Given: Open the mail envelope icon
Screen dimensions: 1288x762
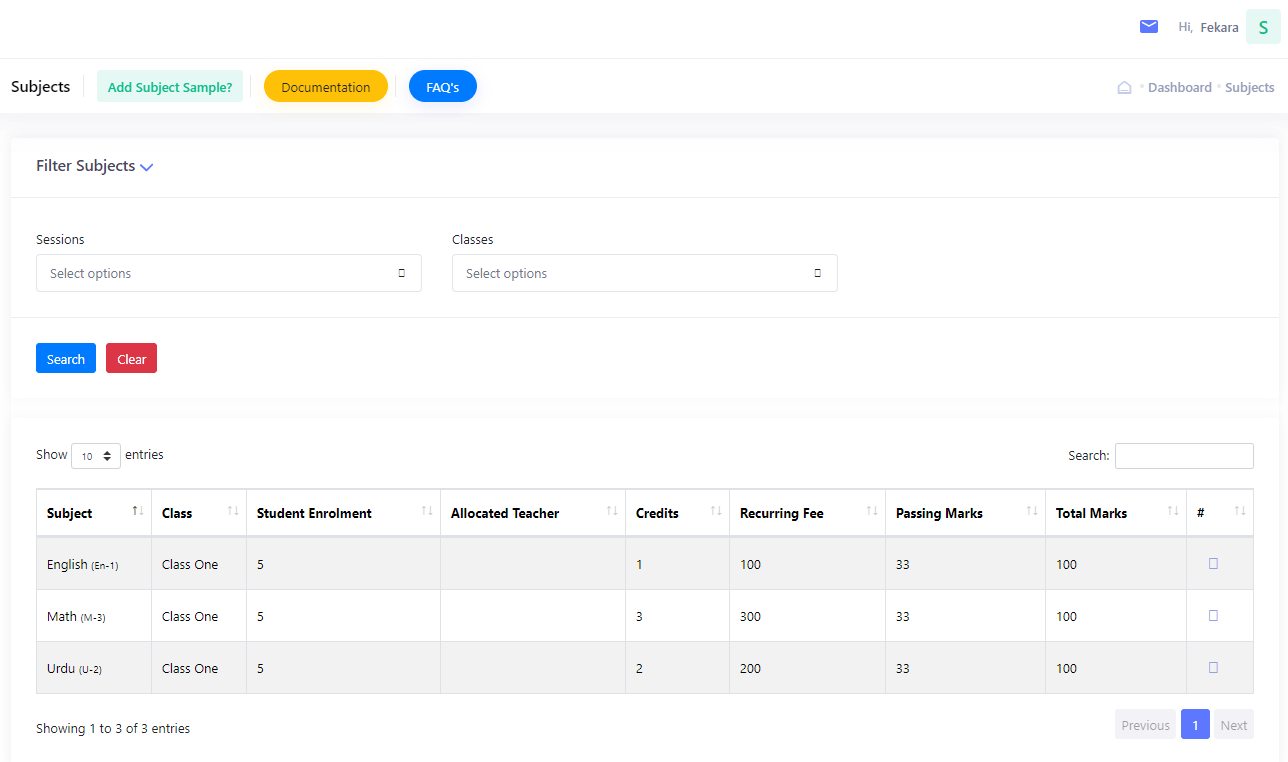Looking at the screenshot, I should (x=1148, y=27).
